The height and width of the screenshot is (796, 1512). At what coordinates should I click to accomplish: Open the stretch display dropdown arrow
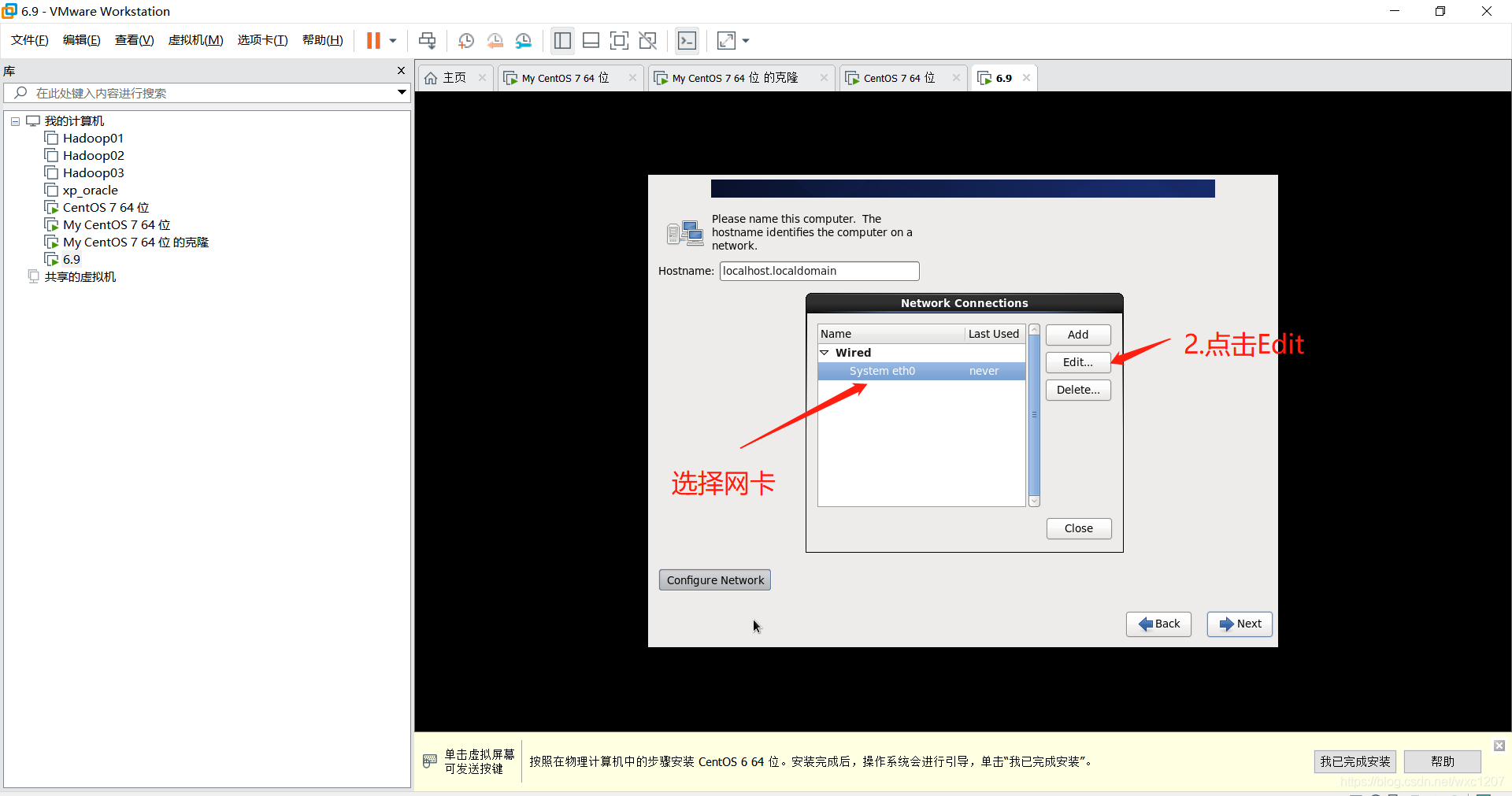click(x=746, y=41)
